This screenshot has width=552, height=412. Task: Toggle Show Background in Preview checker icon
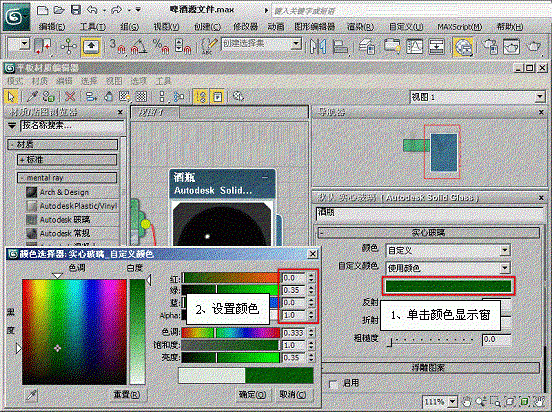[x=142, y=96]
